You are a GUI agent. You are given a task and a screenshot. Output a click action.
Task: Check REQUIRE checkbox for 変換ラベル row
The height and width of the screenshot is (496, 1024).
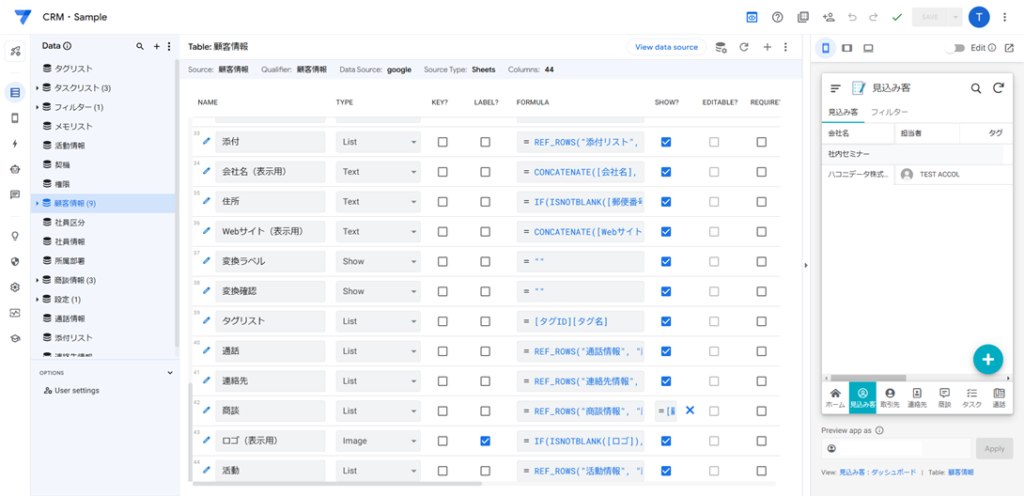[x=761, y=261]
